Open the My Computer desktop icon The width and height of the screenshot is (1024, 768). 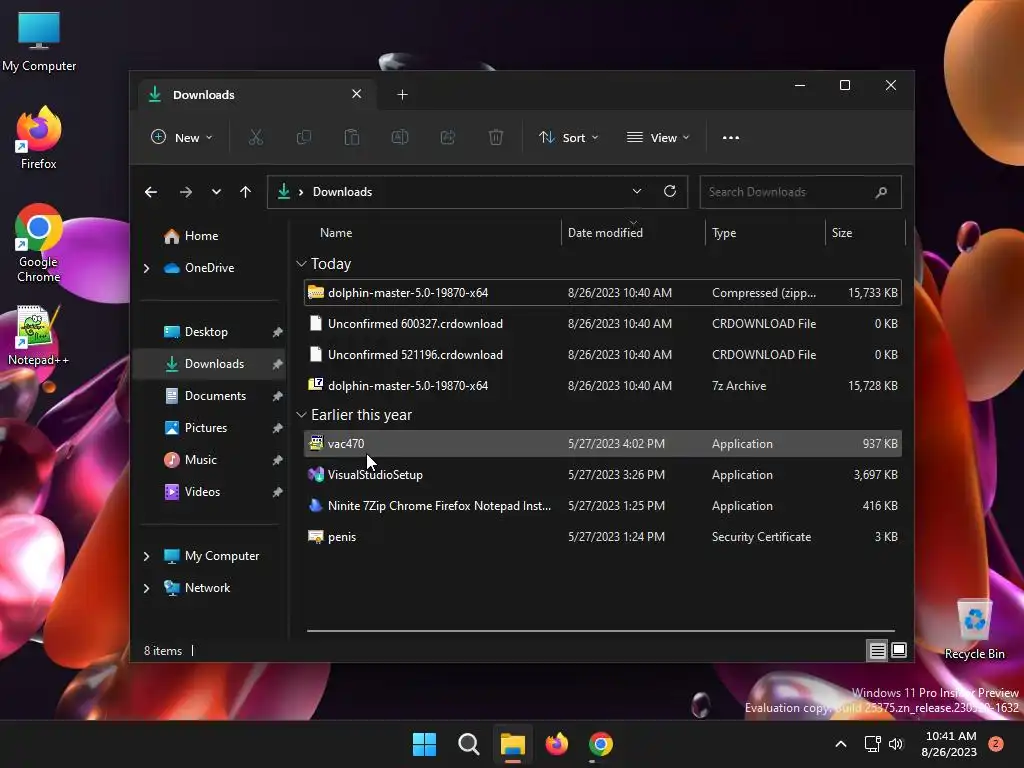[39, 42]
